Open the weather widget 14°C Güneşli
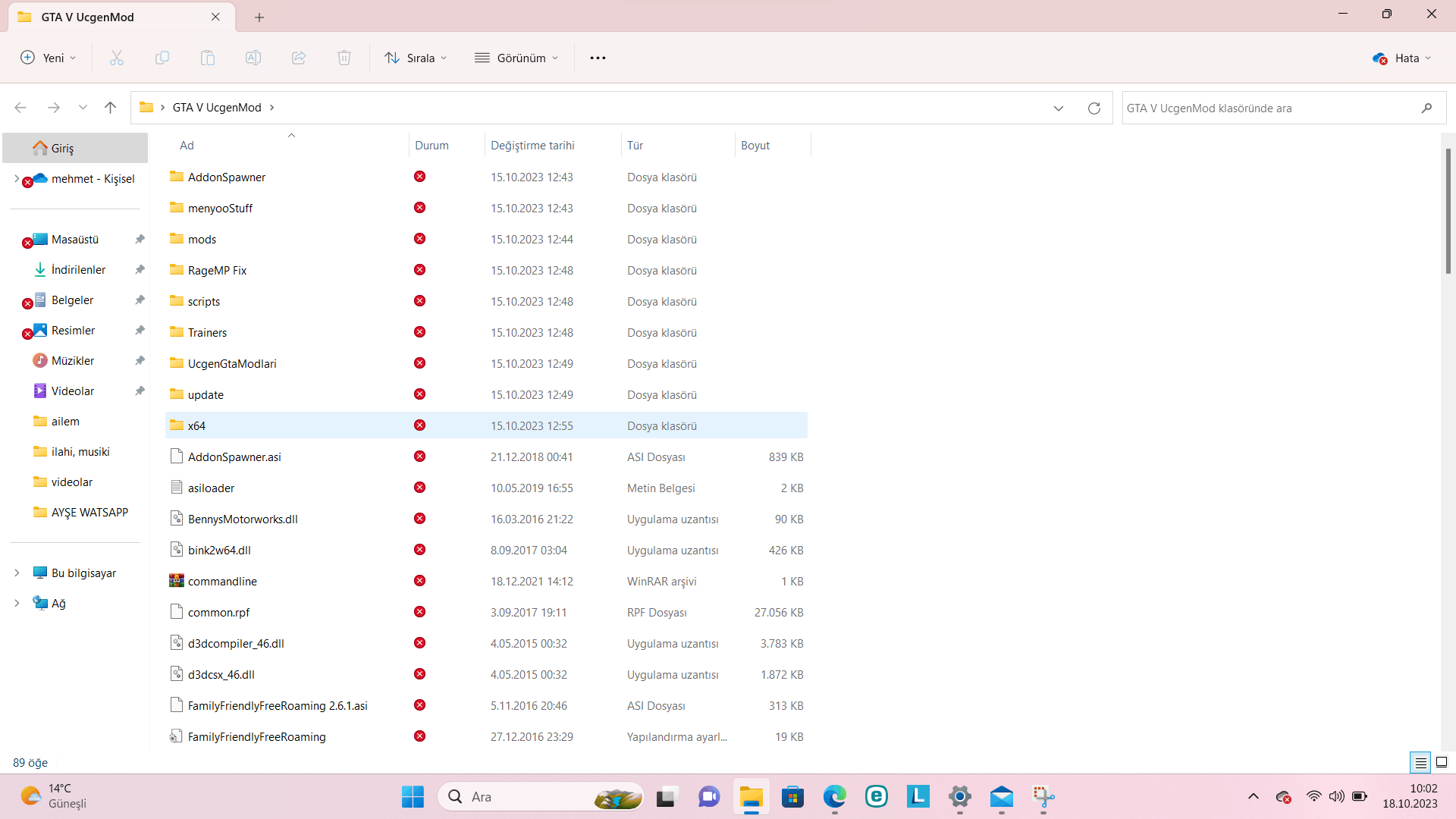Image resolution: width=1456 pixels, height=819 pixels. 53,797
